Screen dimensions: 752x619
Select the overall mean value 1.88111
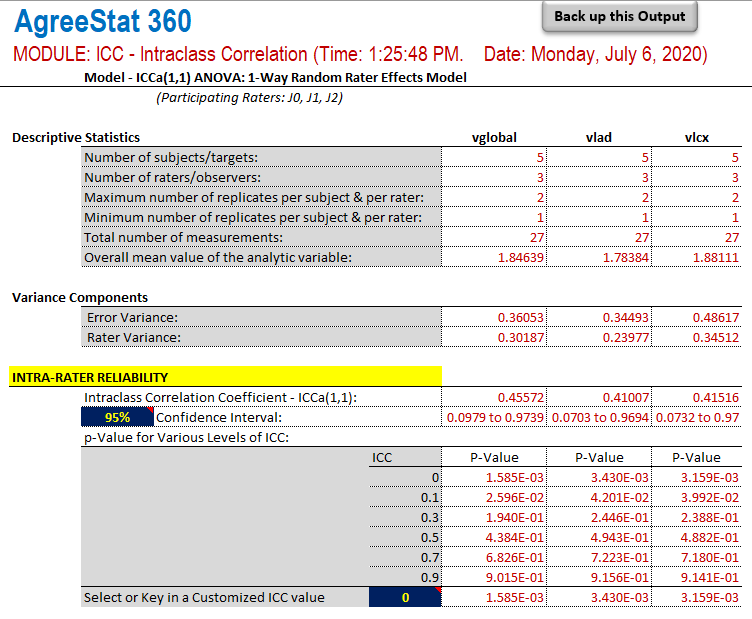pos(716,257)
